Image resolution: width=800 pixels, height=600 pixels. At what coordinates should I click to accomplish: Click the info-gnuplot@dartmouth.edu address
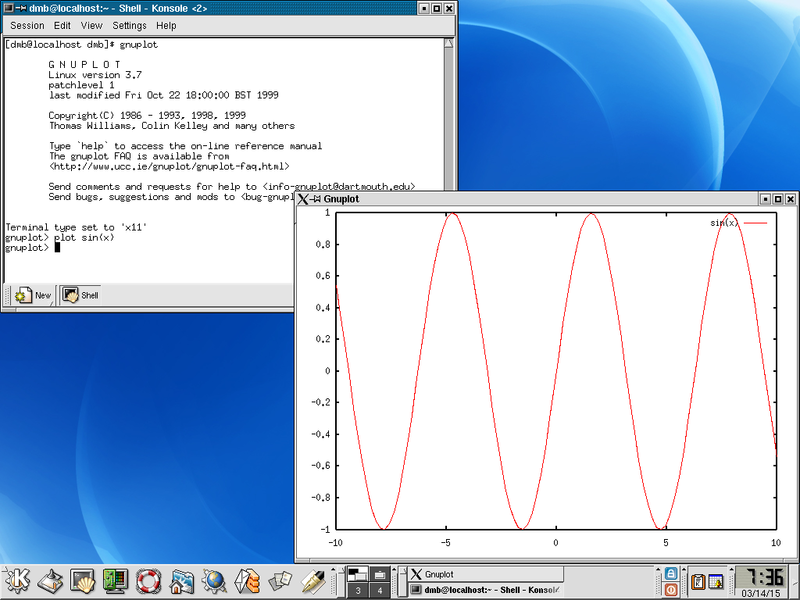339,187
